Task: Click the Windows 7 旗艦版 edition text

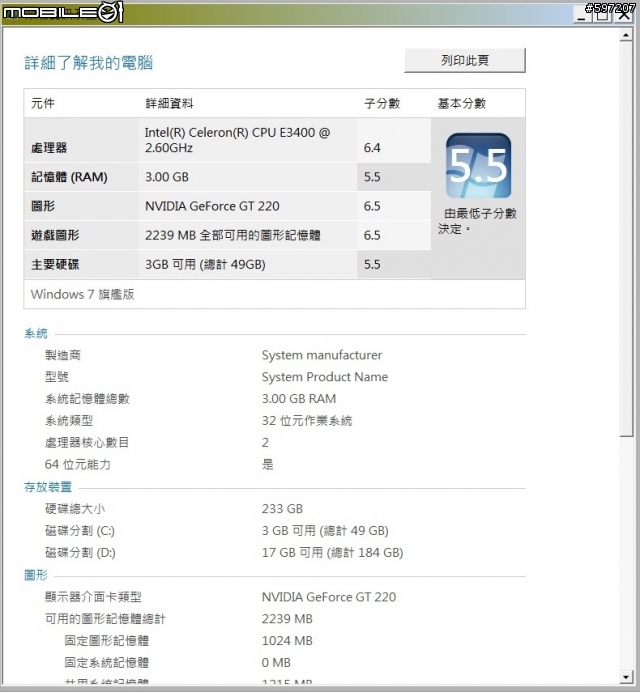Action: (83, 294)
